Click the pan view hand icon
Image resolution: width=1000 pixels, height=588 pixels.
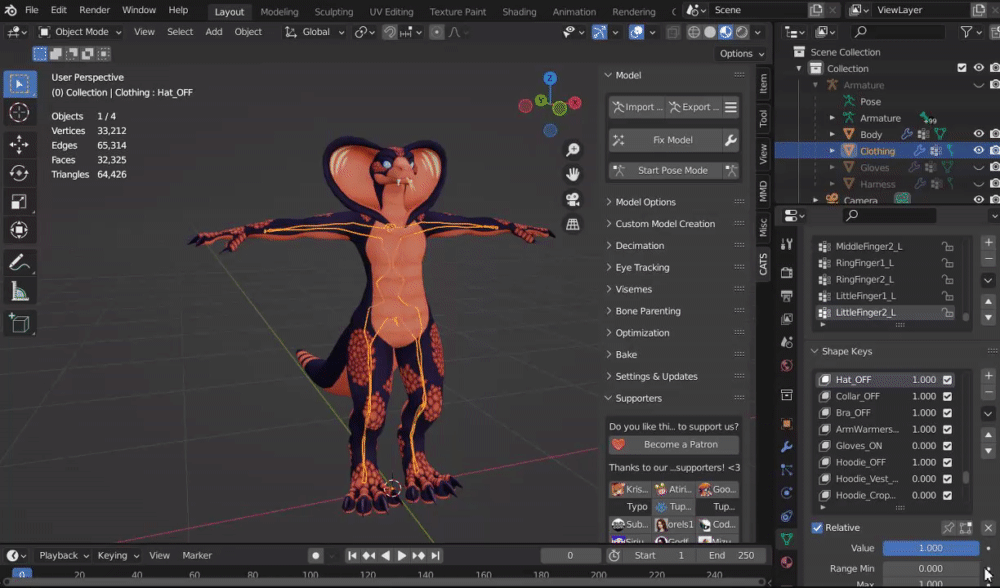click(573, 174)
